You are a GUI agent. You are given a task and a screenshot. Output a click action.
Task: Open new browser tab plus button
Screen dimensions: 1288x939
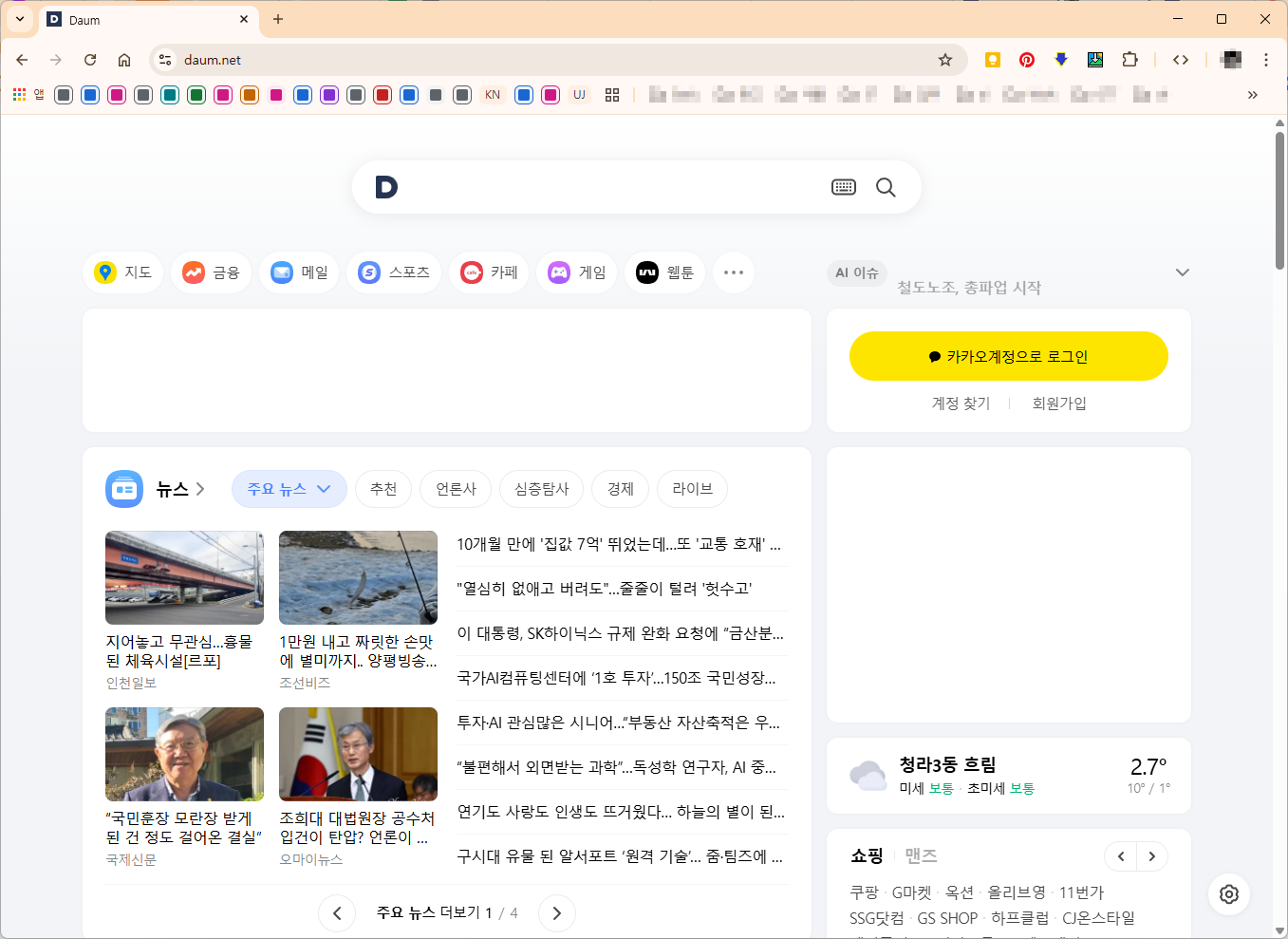278,19
